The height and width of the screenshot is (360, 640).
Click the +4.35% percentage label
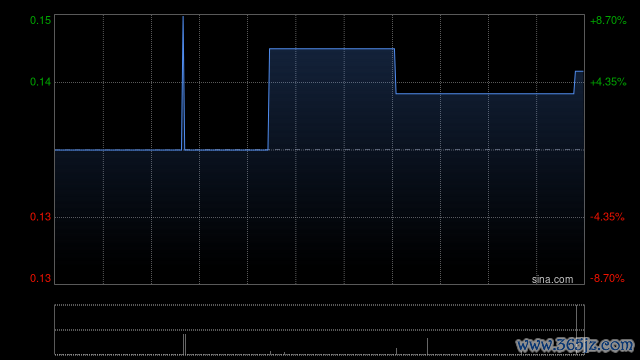coord(608,82)
